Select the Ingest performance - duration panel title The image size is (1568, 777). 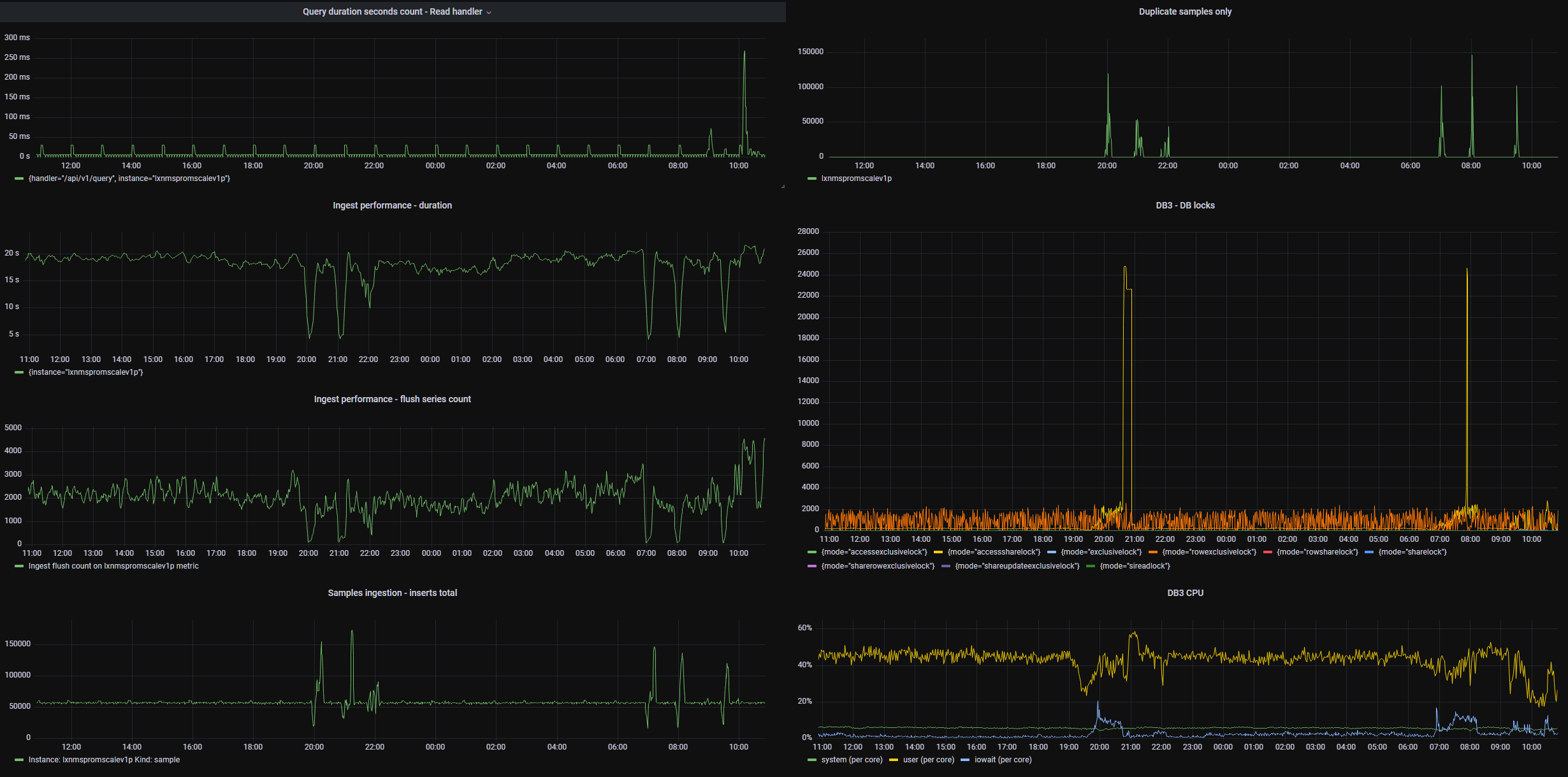[x=392, y=205]
